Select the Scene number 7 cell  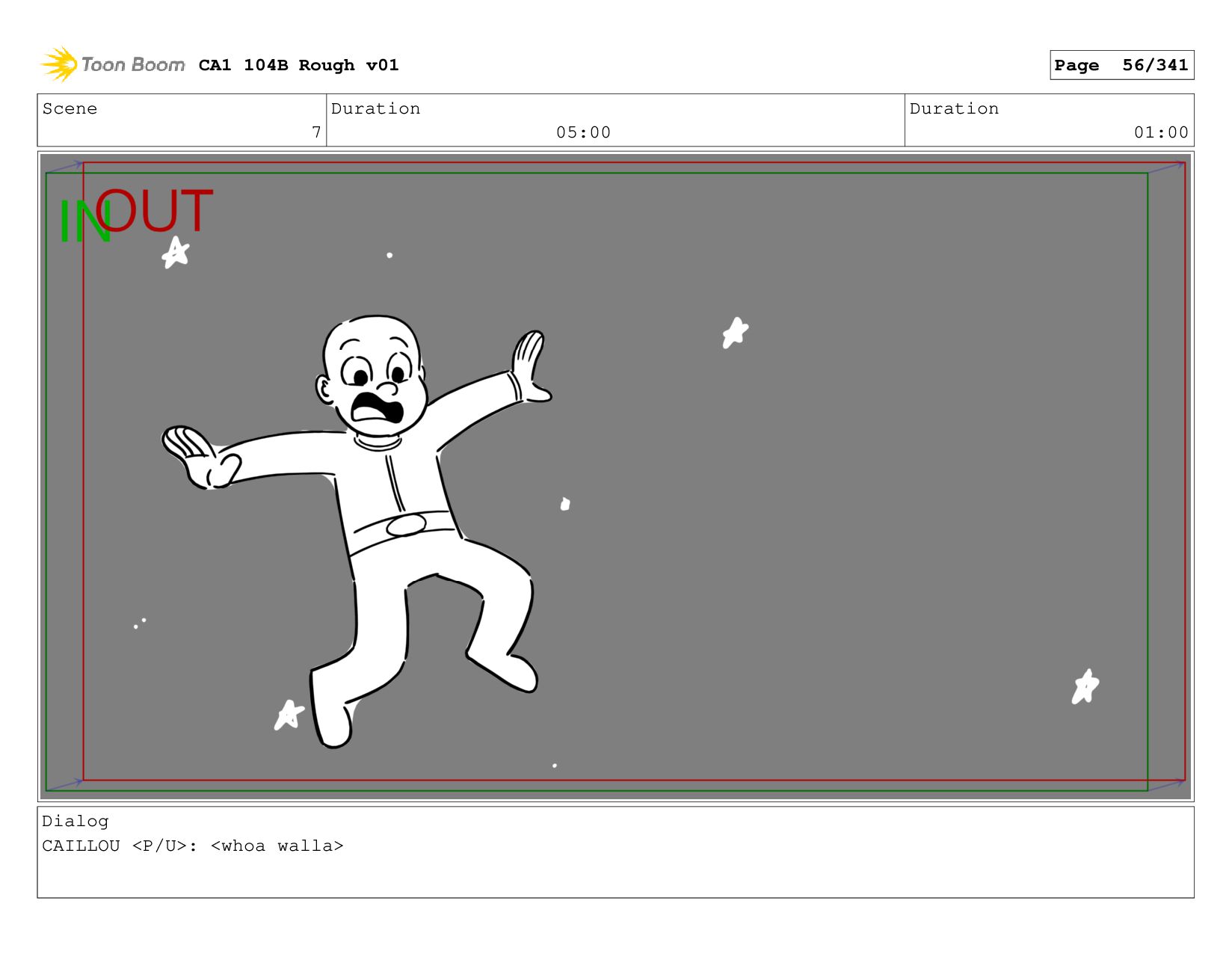click(x=182, y=120)
